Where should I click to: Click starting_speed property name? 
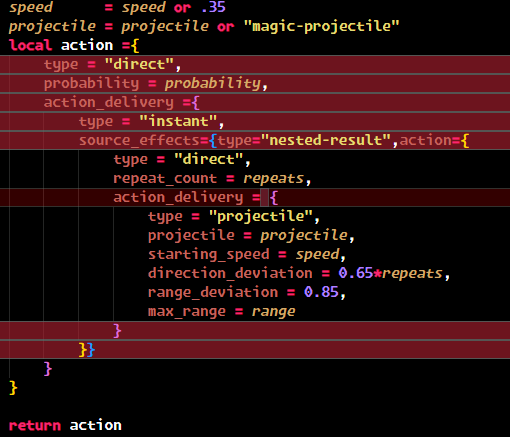tap(209, 254)
